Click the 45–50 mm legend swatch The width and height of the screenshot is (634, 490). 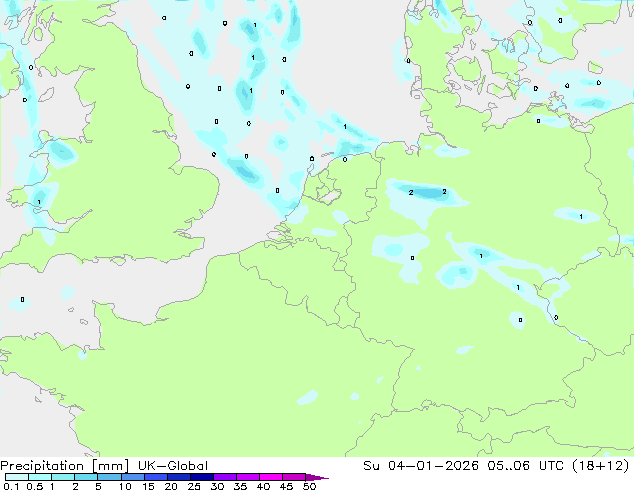click(x=294, y=477)
